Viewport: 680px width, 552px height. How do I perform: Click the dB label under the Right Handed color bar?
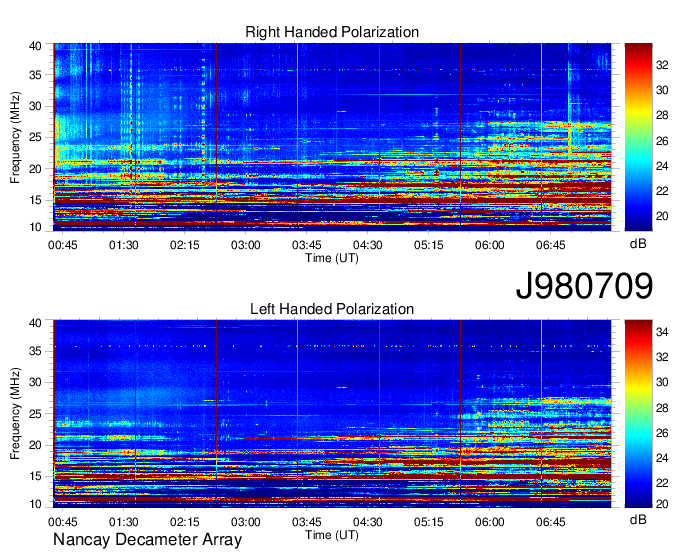(x=638, y=244)
